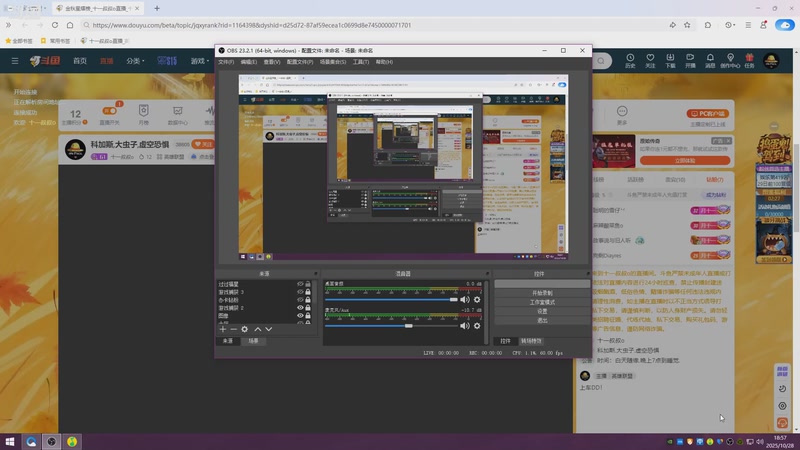800x450 pixels.
Task: Open OBS 帮助(H) menu
Action: coord(384,62)
